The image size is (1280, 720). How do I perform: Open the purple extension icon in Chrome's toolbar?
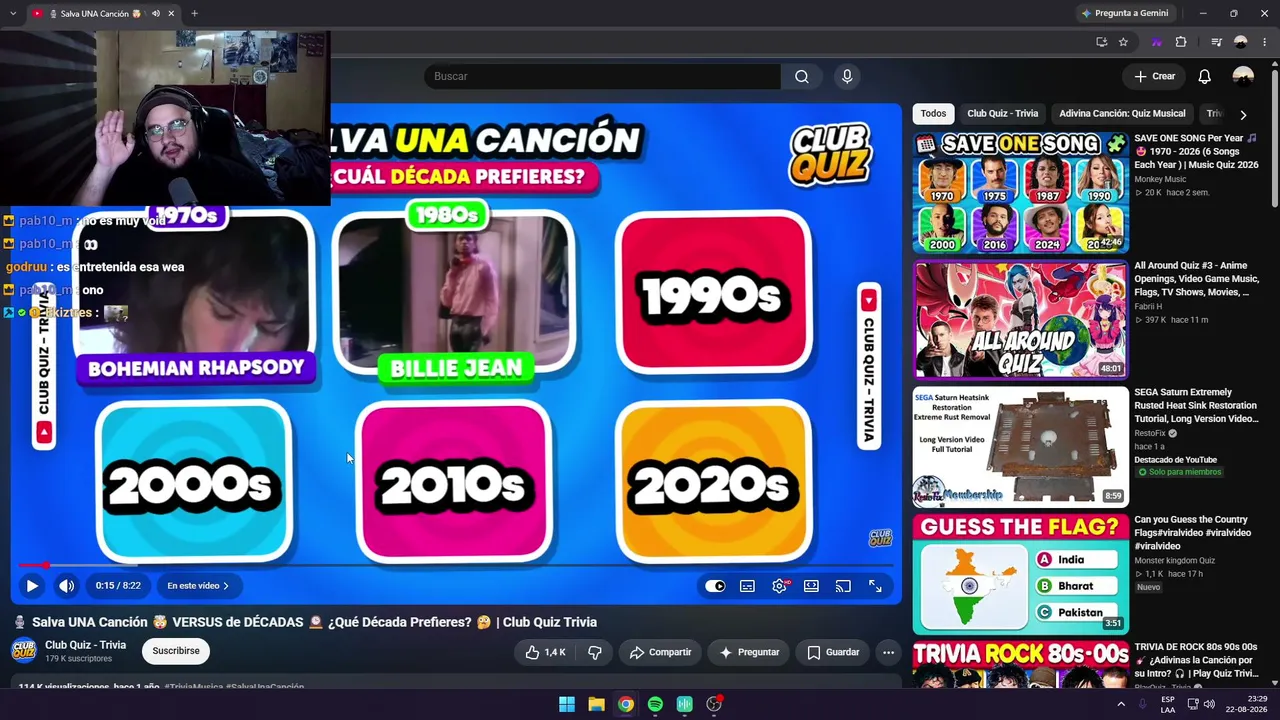1156,42
